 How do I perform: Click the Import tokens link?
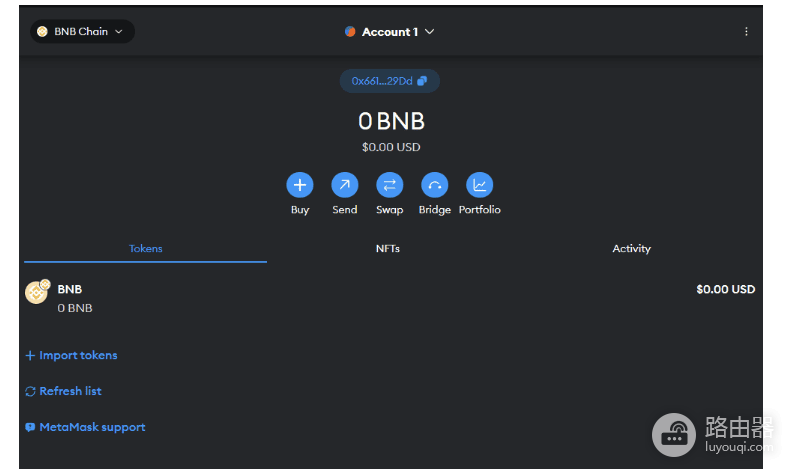click(x=71, y=355)
